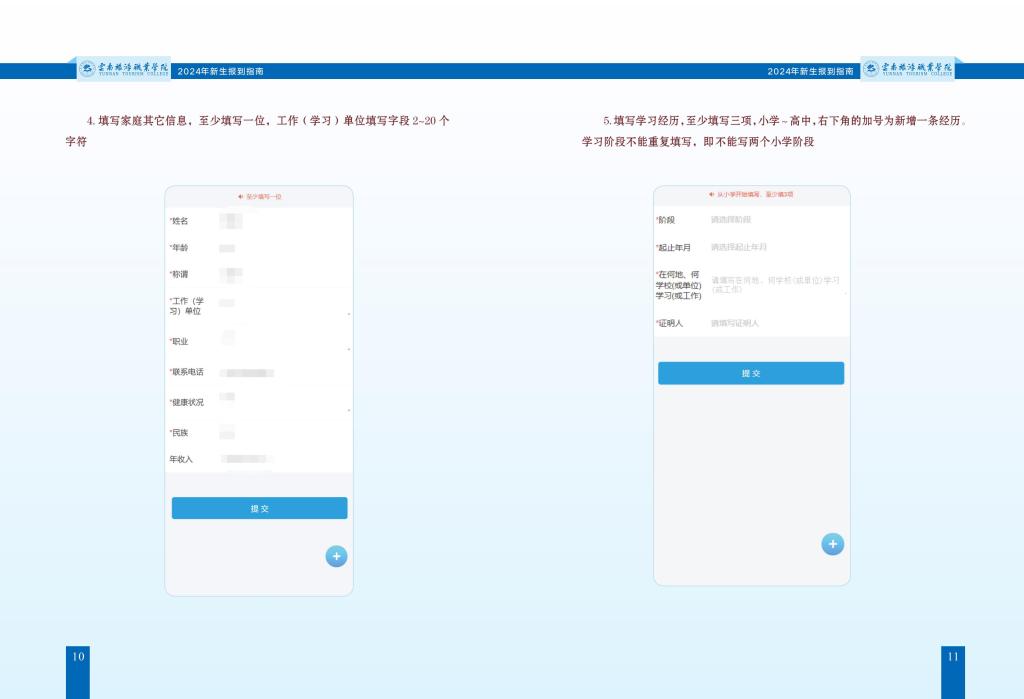Click speaker icon beside 从小学开始填写 notice
Screen dimensions: 1024x699
[712, 194]
